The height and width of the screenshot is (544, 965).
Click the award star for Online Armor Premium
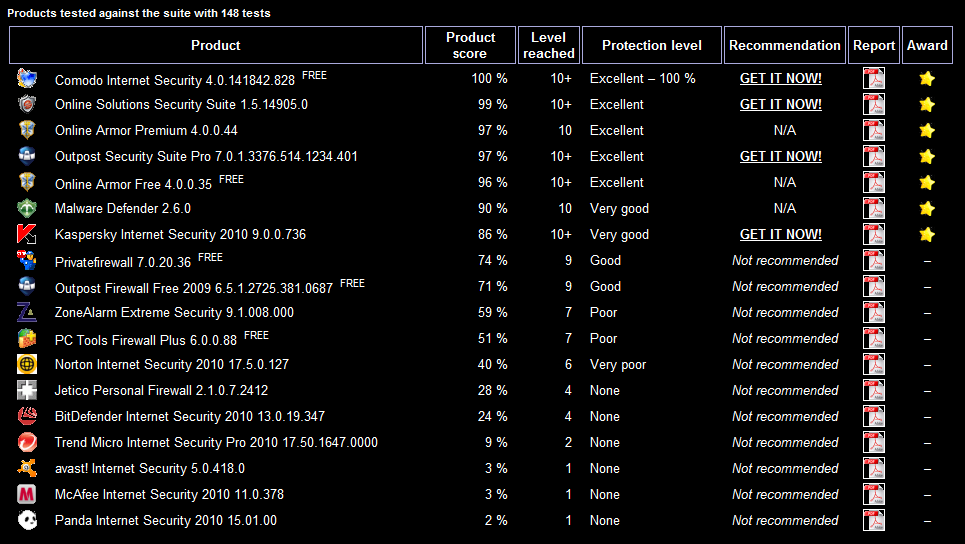[x=927, y=130]
